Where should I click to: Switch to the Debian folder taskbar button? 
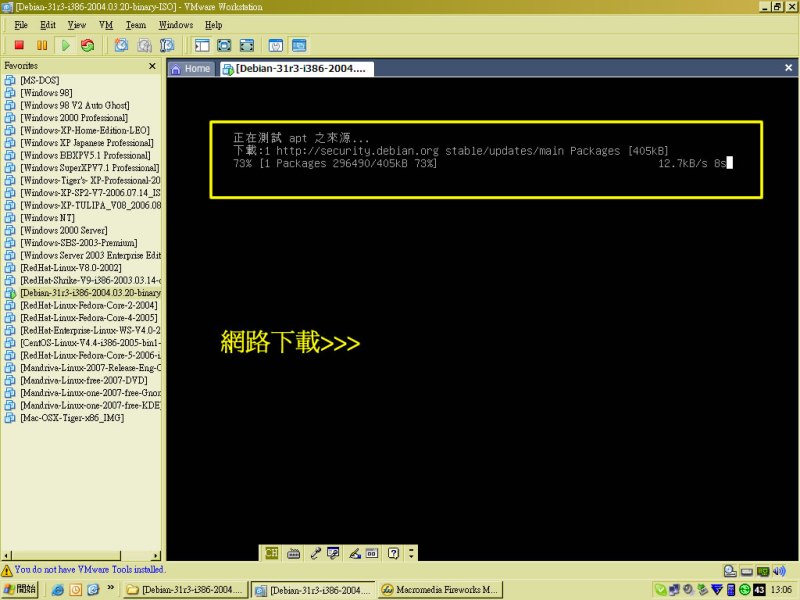(x=185, y=590)
